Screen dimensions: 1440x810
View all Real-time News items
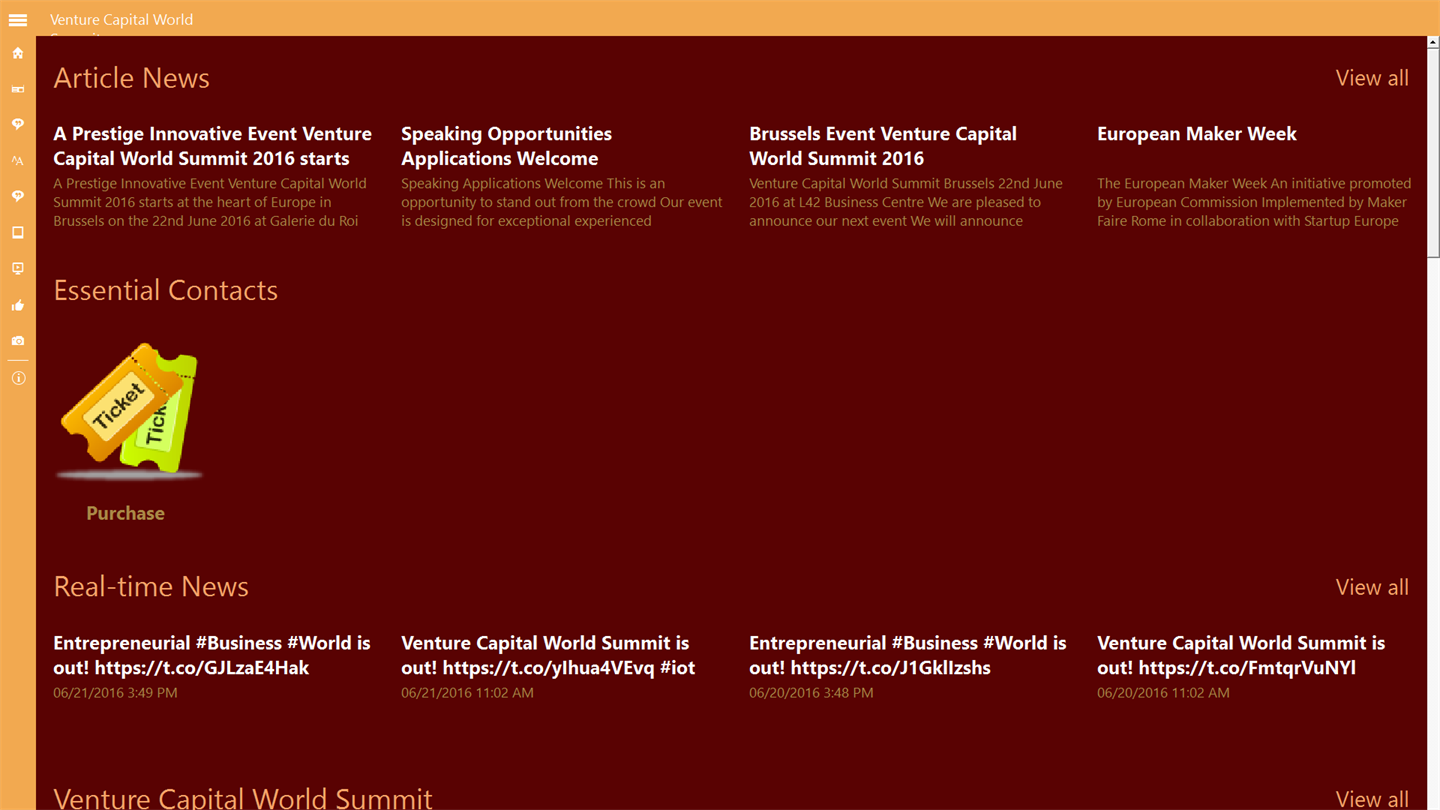pyautogui.click(x=1372, y=587)
